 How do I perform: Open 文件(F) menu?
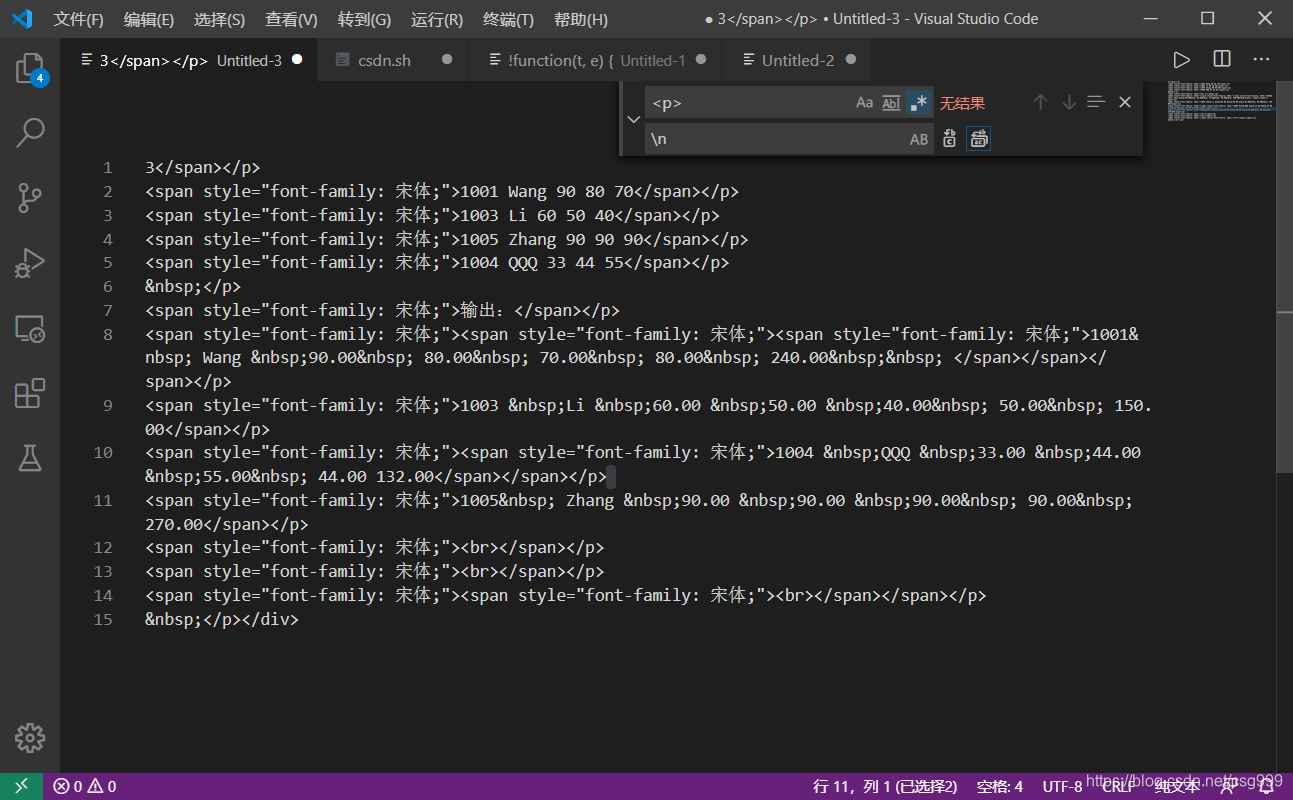coord(78,19)
